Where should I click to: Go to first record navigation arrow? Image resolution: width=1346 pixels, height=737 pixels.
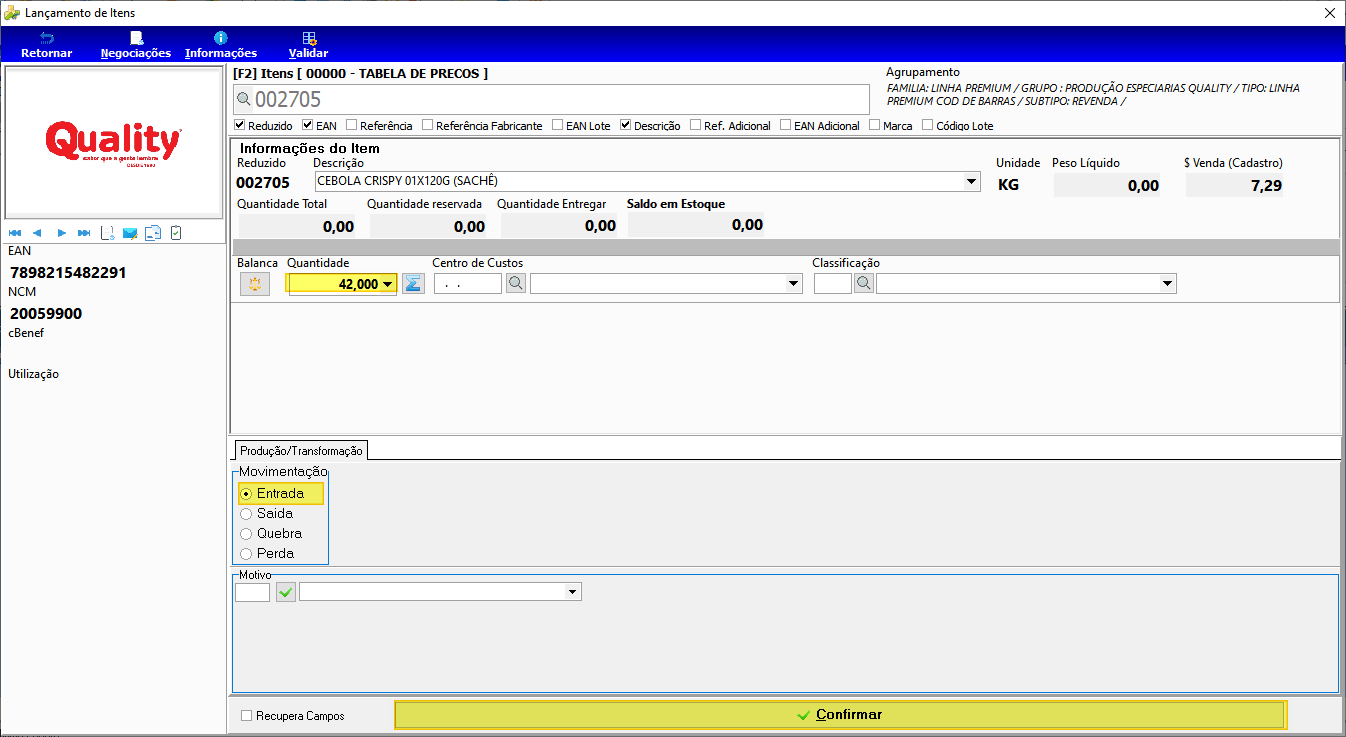[15, 233]
